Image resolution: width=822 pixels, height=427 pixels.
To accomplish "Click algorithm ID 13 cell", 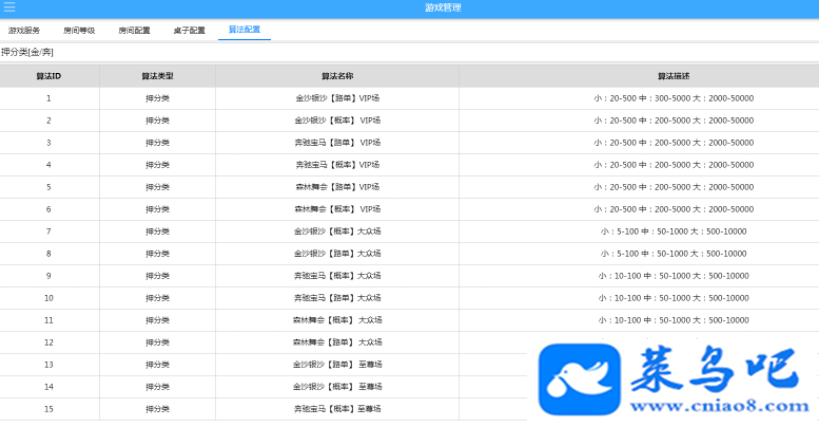I will (49, 364).
